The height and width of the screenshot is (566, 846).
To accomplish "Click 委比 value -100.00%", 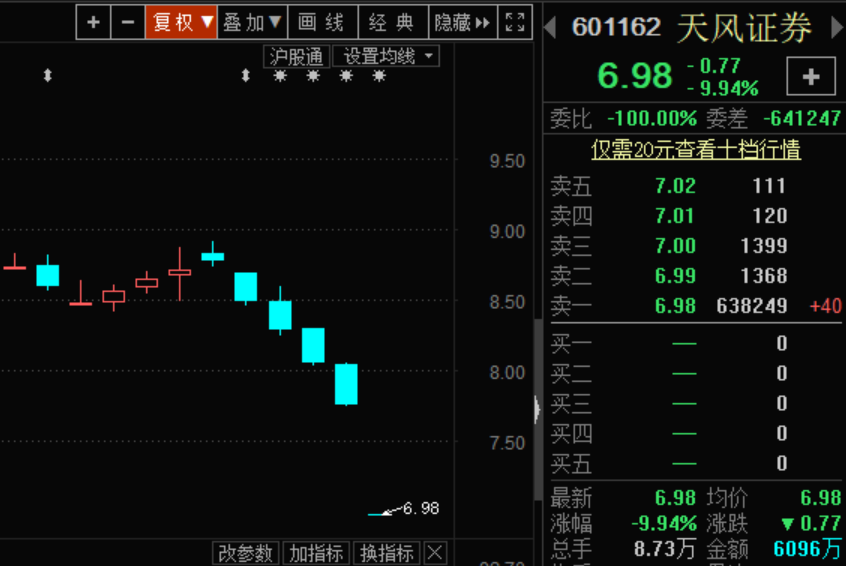I will pos(652,118).
